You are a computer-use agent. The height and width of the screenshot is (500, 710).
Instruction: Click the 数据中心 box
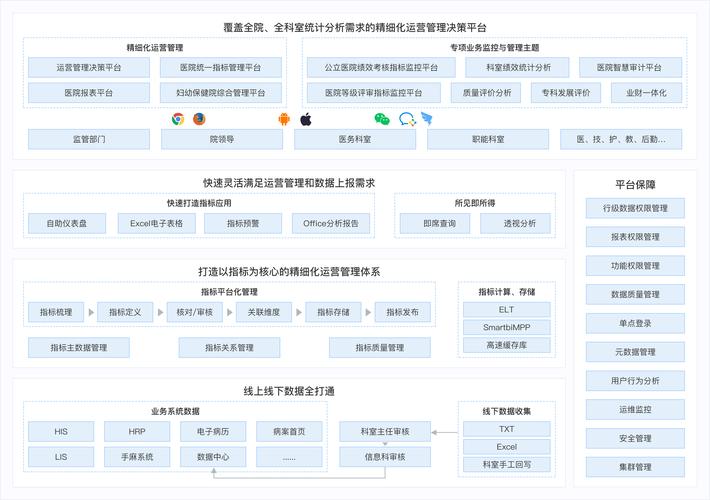[x=213, y=457]
